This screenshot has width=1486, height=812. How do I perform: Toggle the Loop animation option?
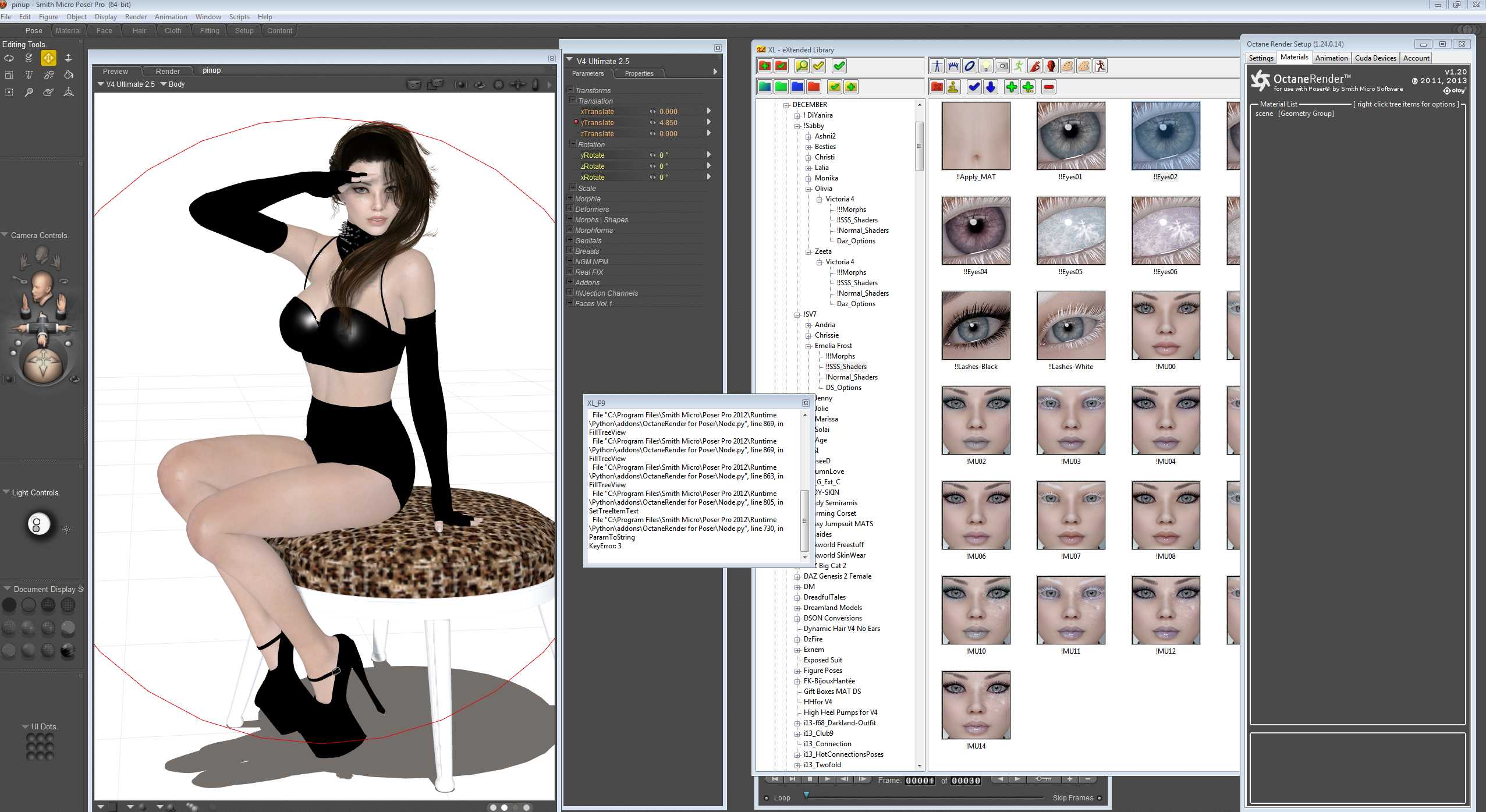[766, 798]
